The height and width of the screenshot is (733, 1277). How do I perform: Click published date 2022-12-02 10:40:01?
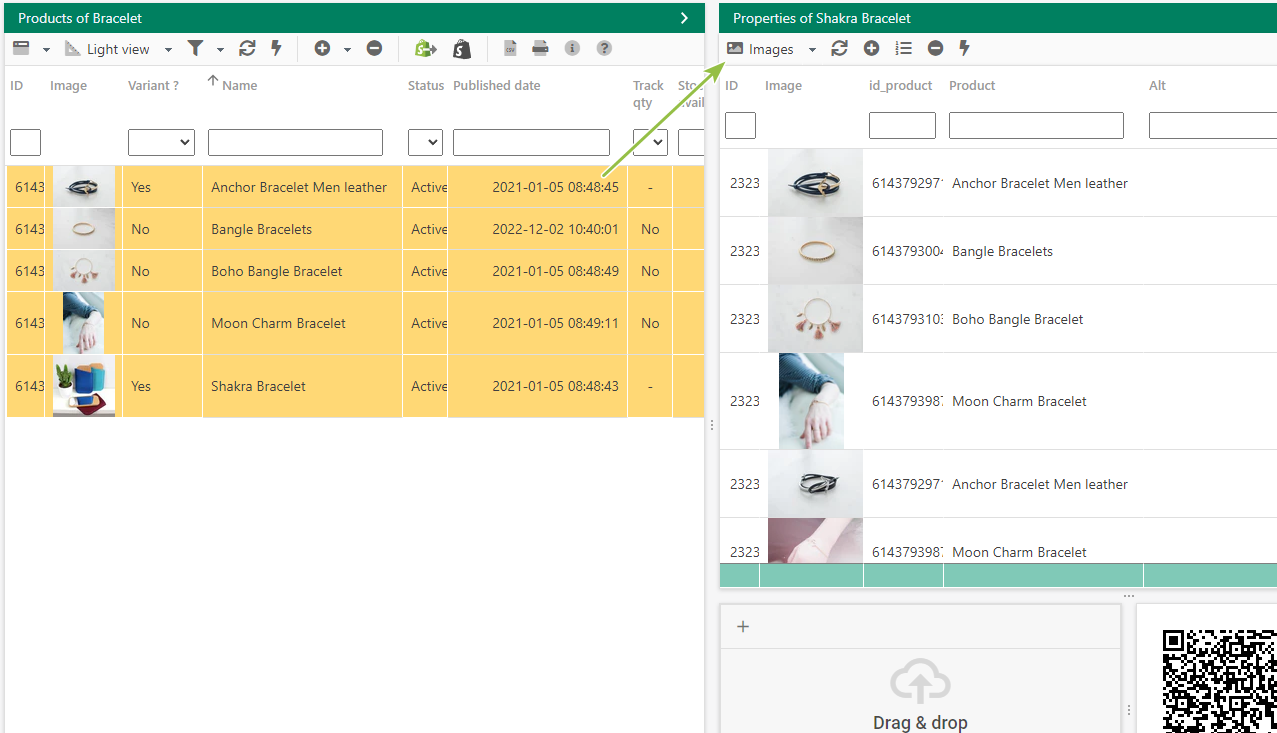555,229
